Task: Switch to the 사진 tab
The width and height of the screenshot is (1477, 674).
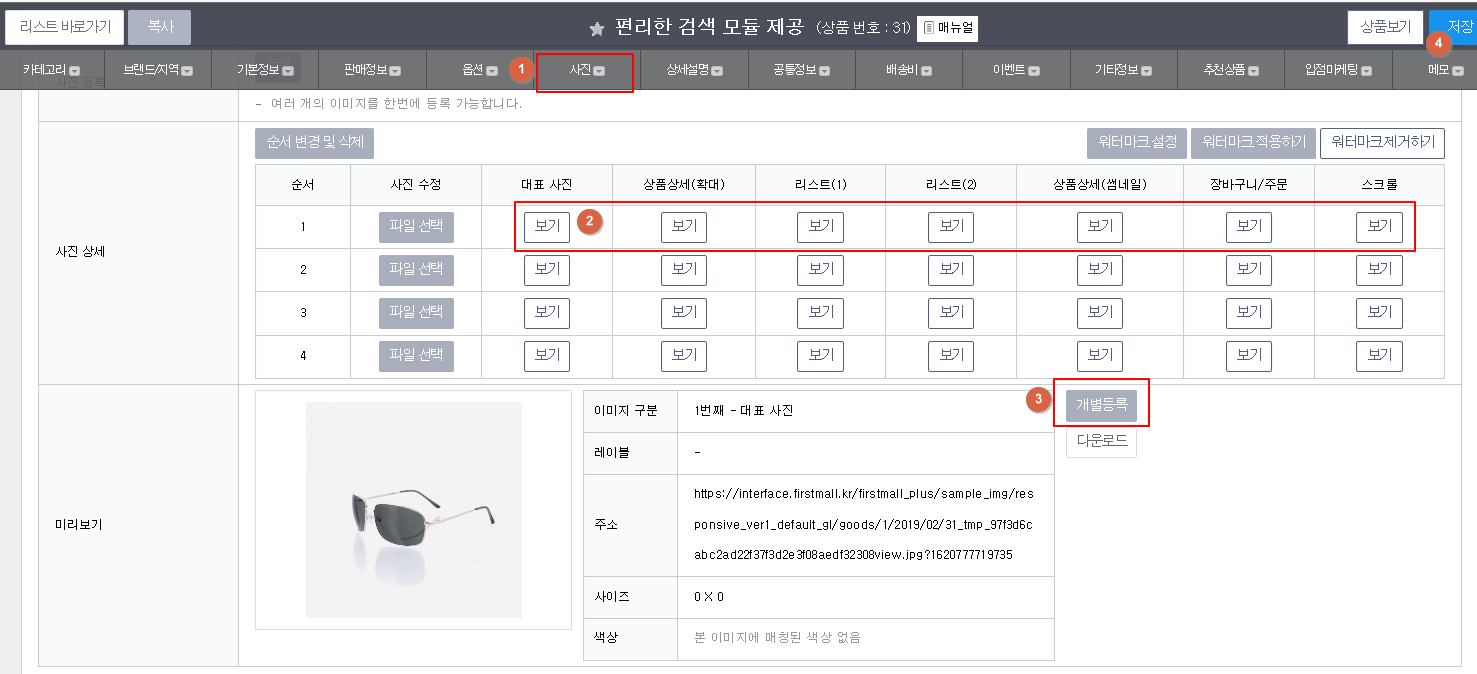Action: [x=586, y=71]
